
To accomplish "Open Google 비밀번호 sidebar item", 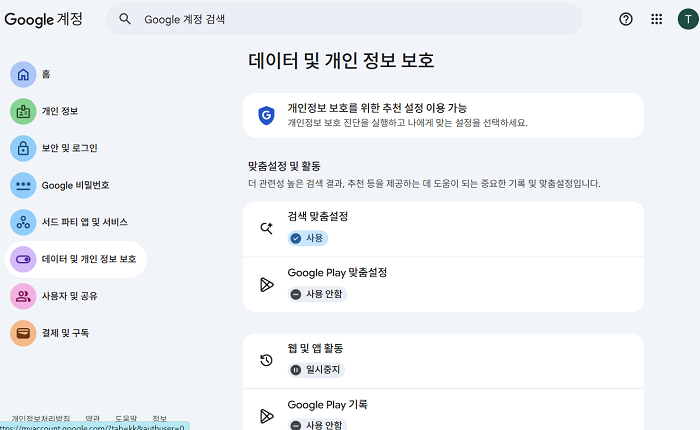I will pos(76,185).
